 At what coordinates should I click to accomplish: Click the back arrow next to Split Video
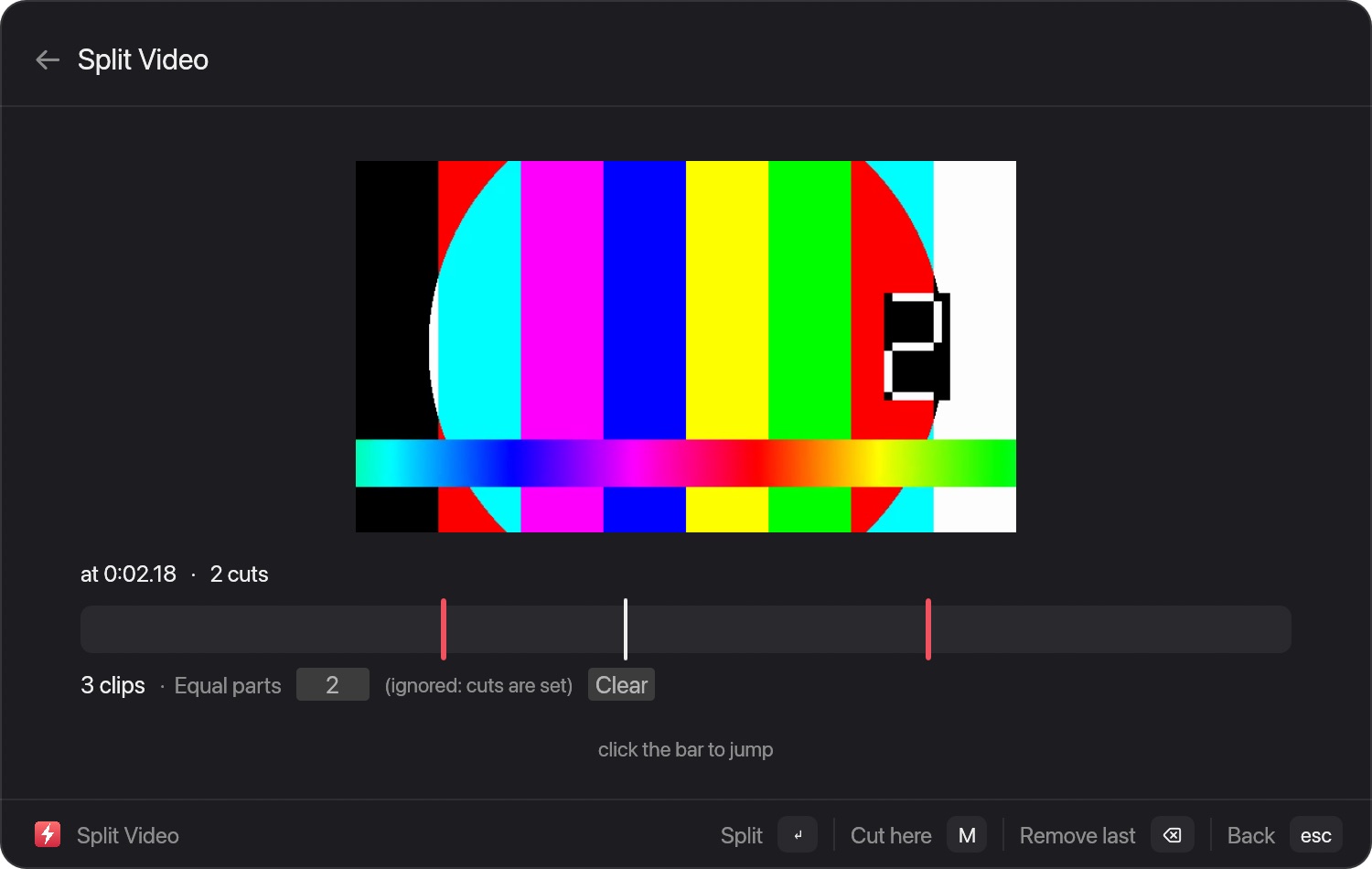pos(48,60)
